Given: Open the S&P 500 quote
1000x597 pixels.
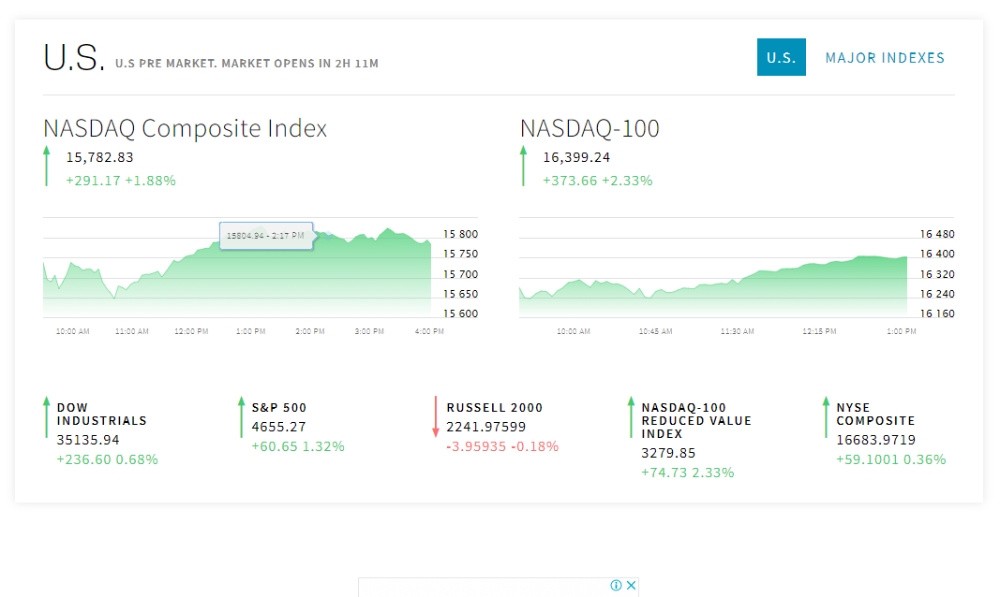Looking at the screenshot, I should [279, 408].
